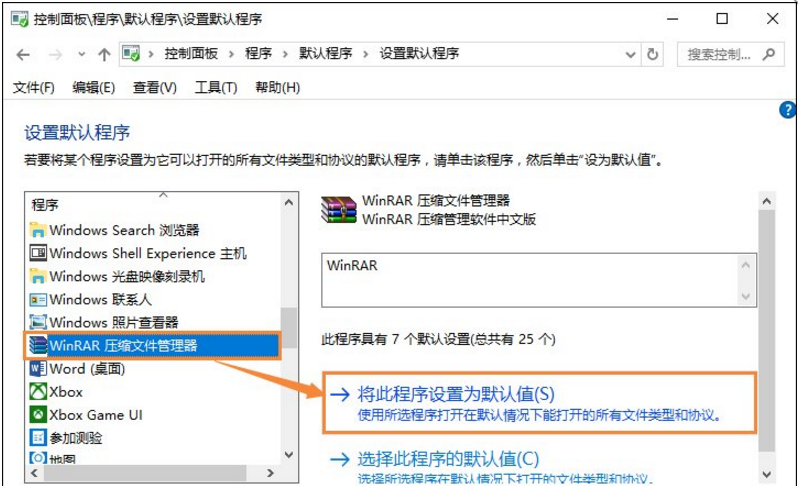Select the Windows Shell Experience 主机 icon
Screen dimensions: 798x486
38,253
